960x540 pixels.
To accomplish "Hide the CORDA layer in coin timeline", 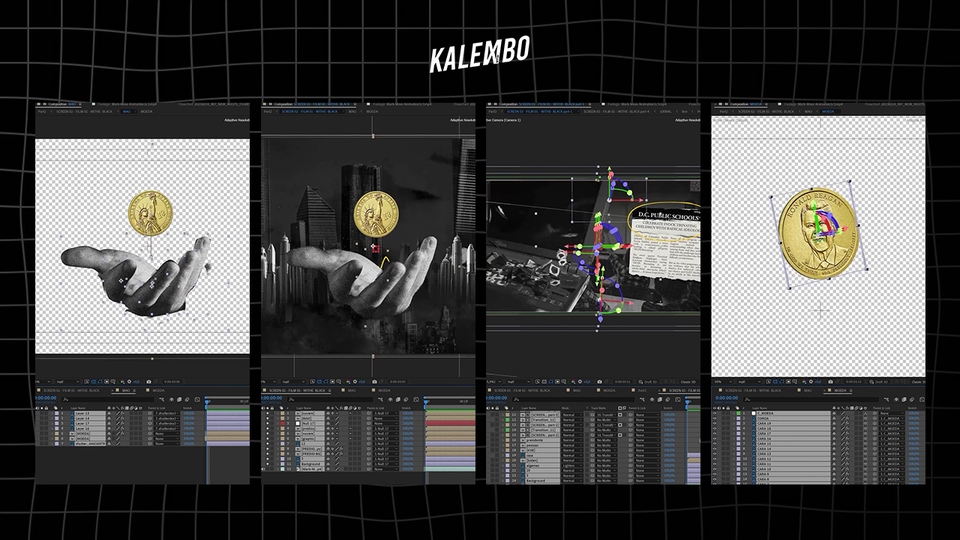I will (714, 418).
